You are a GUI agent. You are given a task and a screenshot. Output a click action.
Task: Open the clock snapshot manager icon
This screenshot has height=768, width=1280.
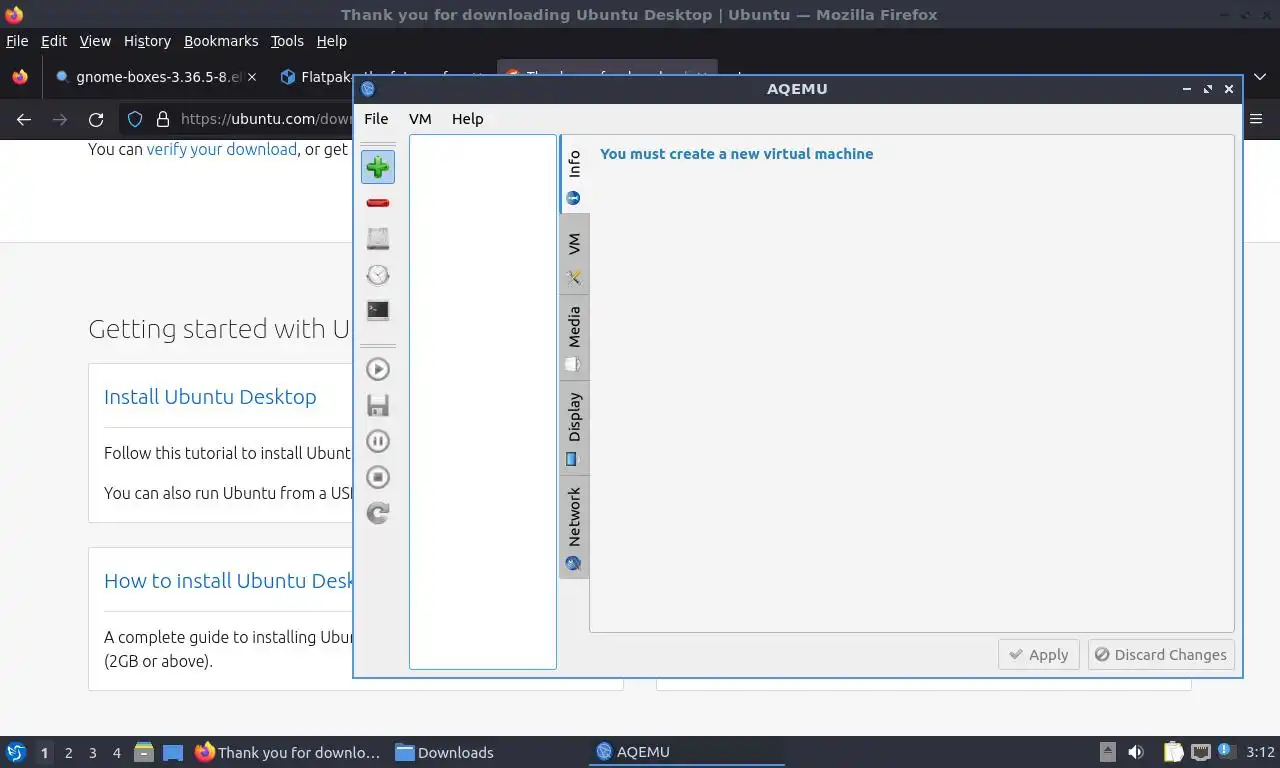378,274
